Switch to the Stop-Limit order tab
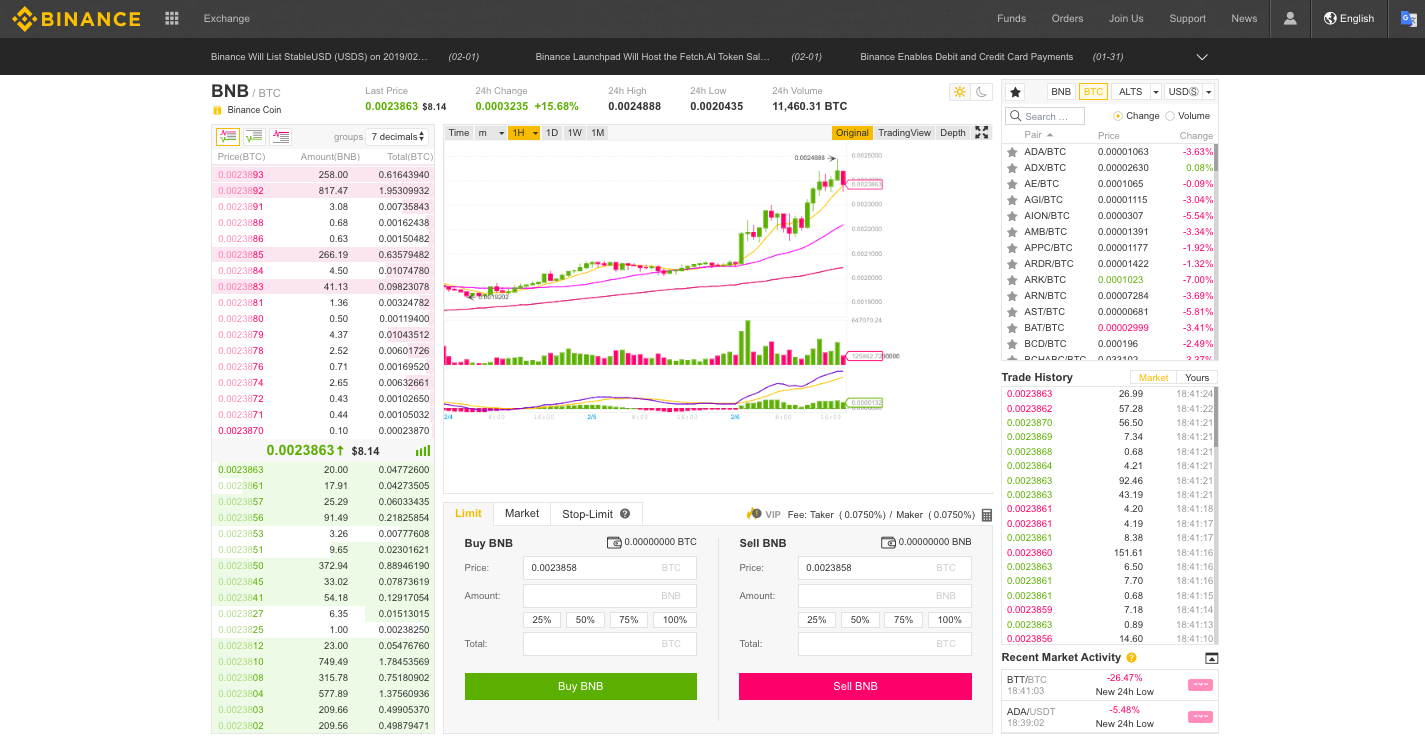Screen dimensions: 1425x740 point(596,514)
